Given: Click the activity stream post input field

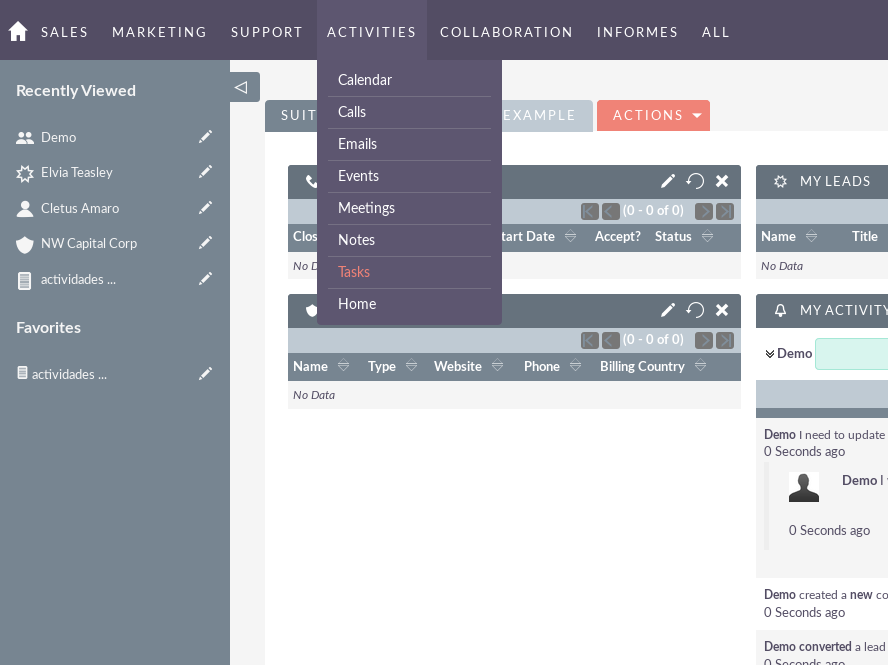Looking at the screenshot, I should [851, 354].
